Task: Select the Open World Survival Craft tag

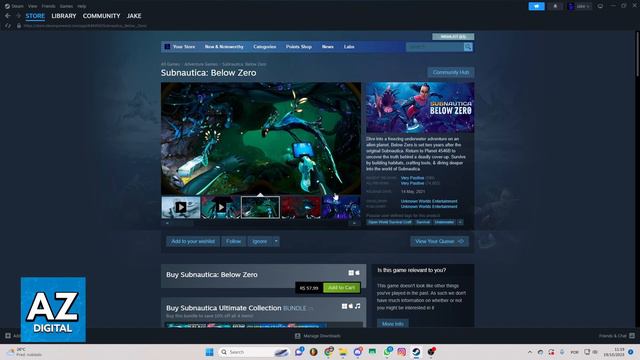Action: [x=389, y=222]
